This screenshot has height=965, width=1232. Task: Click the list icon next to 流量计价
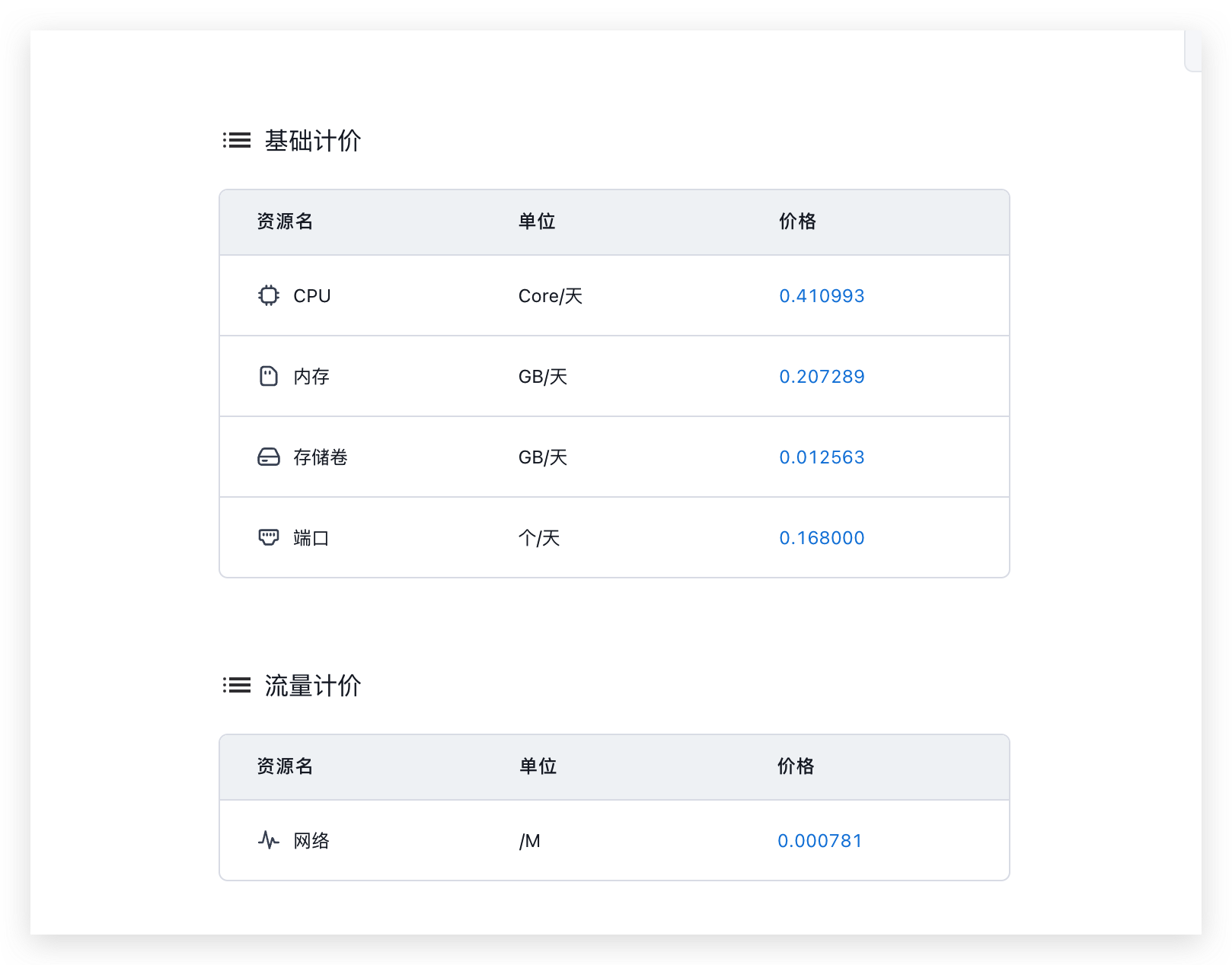pos(237,685)
